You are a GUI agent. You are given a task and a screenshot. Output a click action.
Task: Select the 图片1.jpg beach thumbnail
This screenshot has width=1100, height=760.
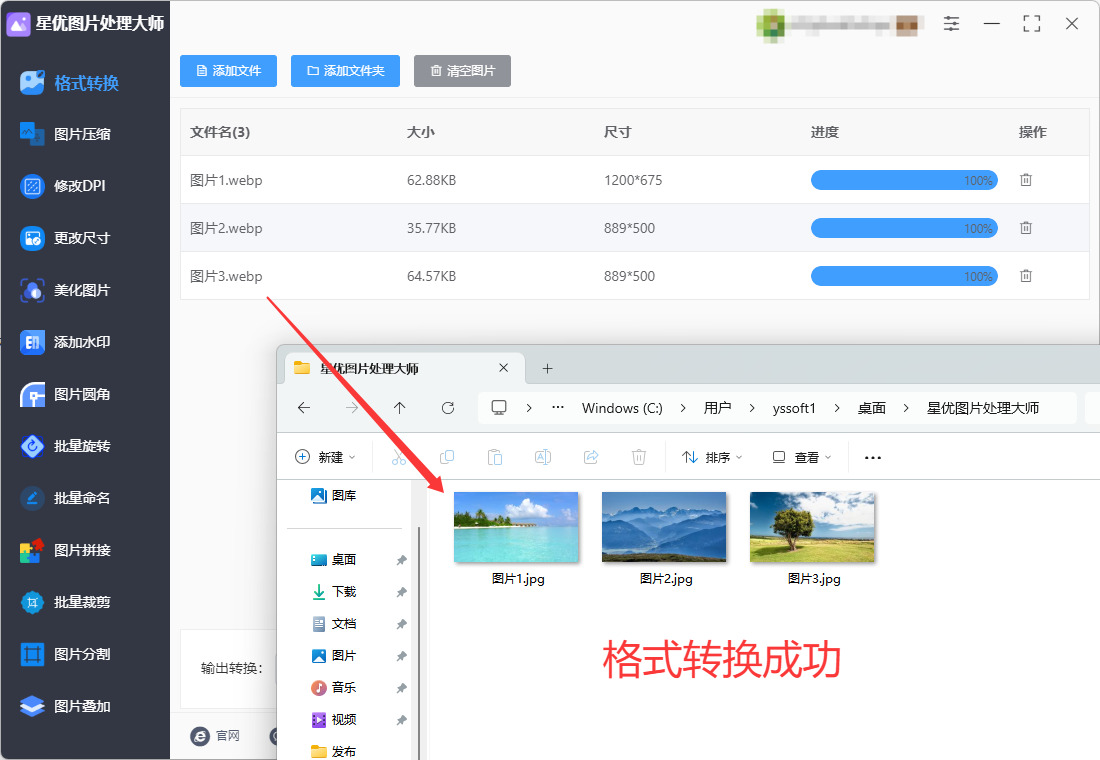point(516,527)
